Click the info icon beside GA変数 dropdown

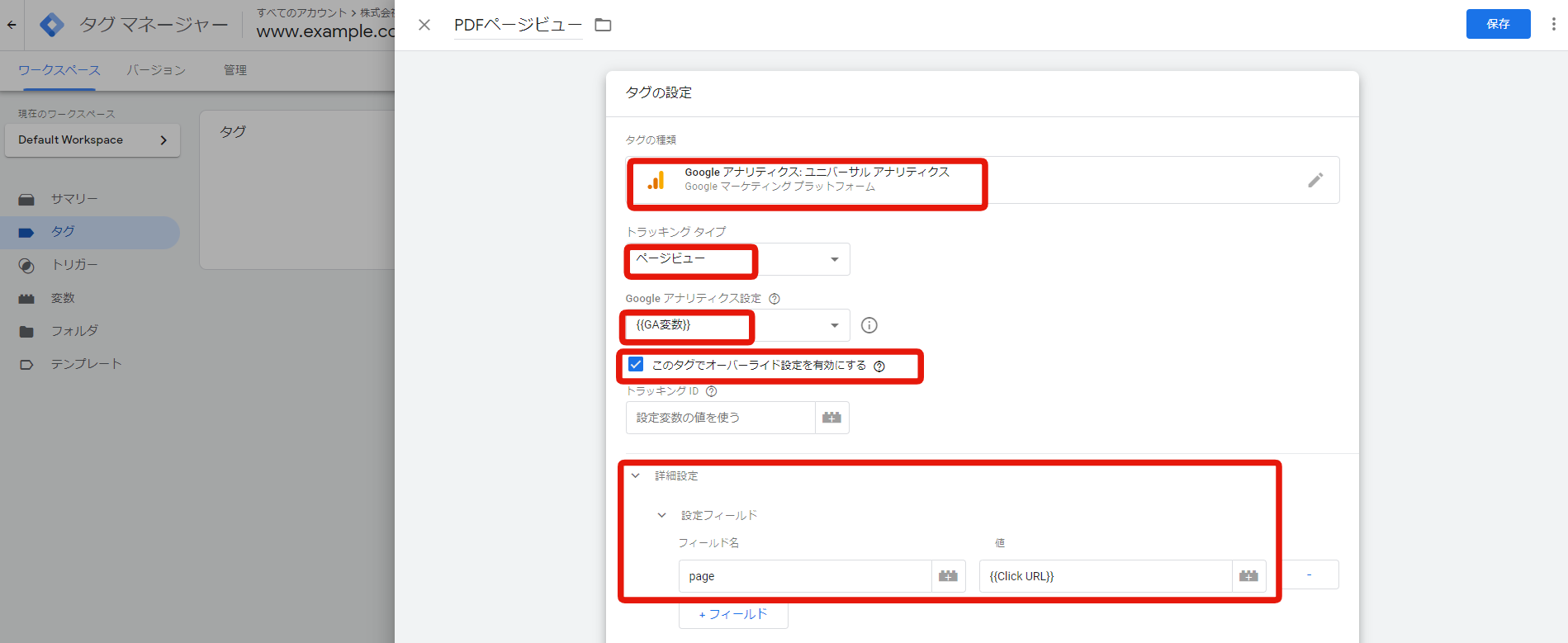click(869, 325)
